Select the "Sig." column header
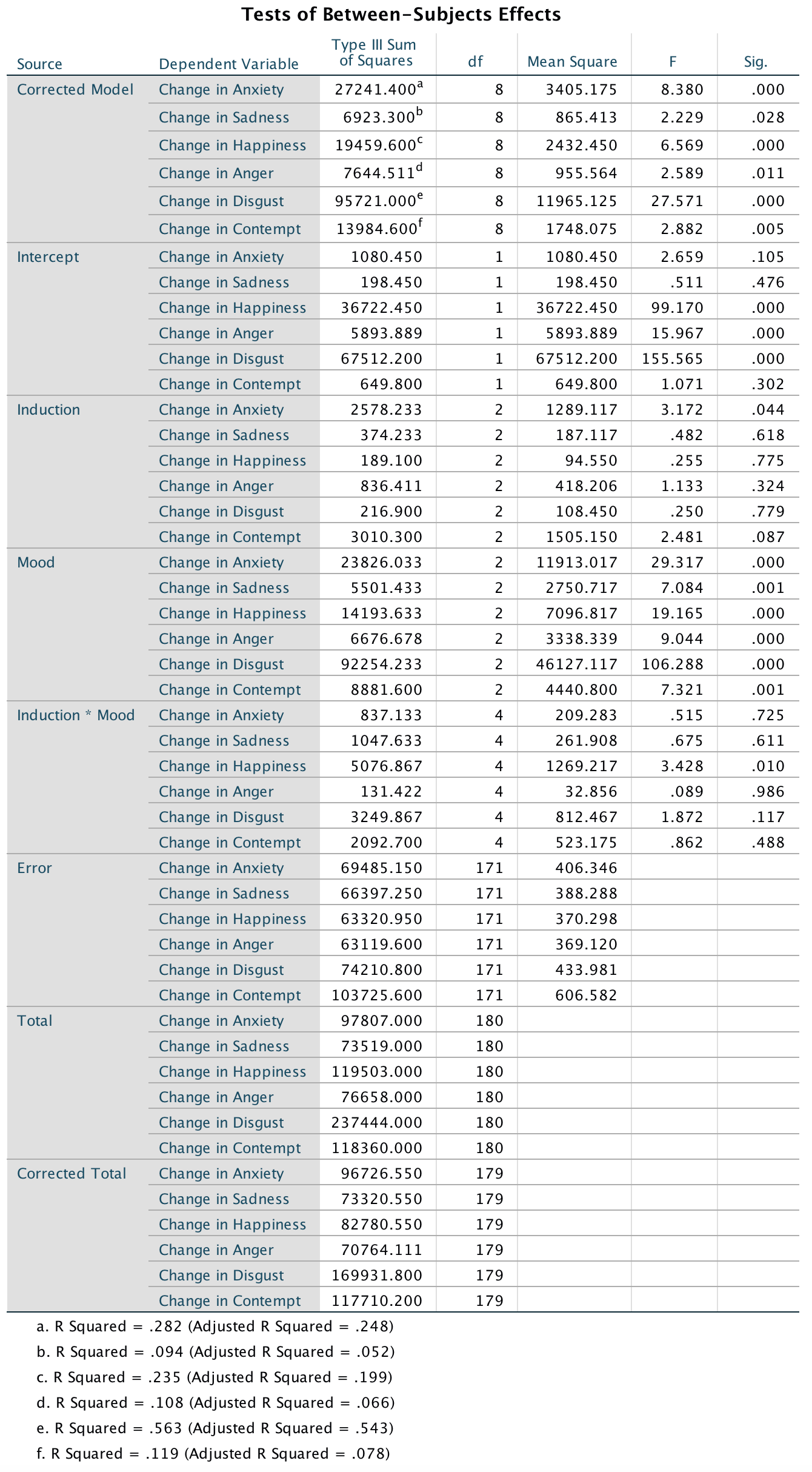The width and height of the screenshot is (812, 1472). tap(756, 62)
